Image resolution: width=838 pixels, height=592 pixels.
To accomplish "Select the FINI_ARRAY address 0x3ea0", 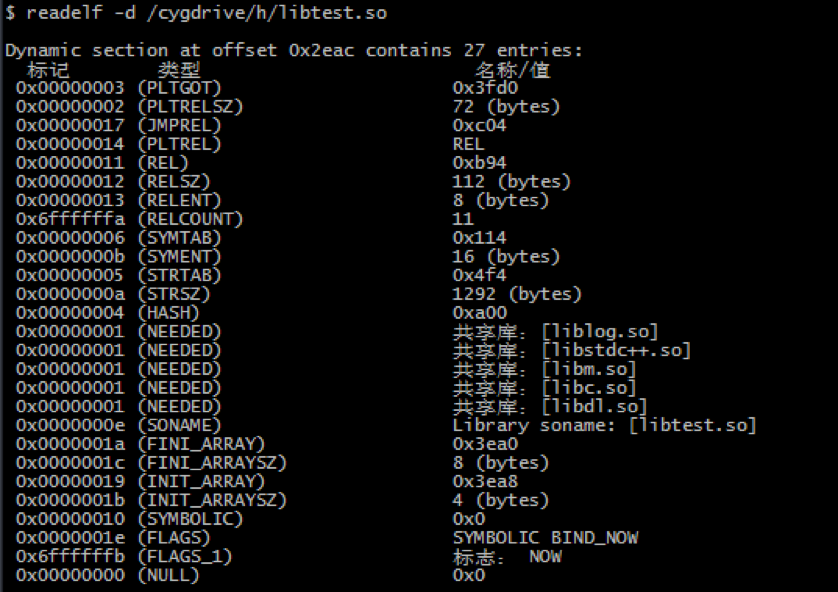I will 485,444.
